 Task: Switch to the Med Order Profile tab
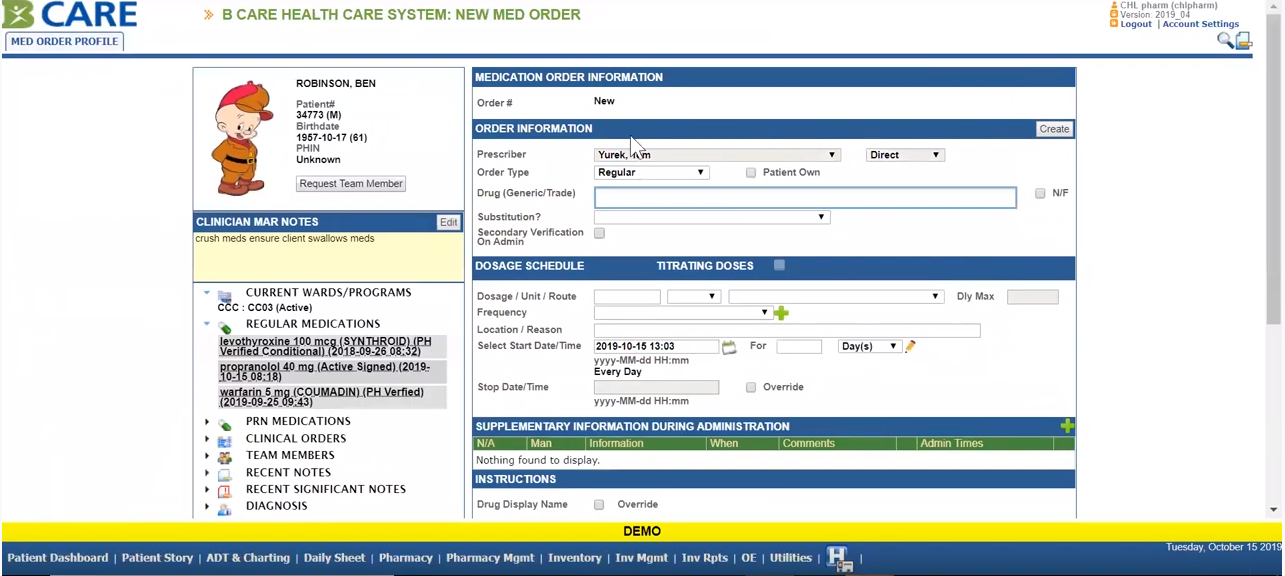pos(65,42)
